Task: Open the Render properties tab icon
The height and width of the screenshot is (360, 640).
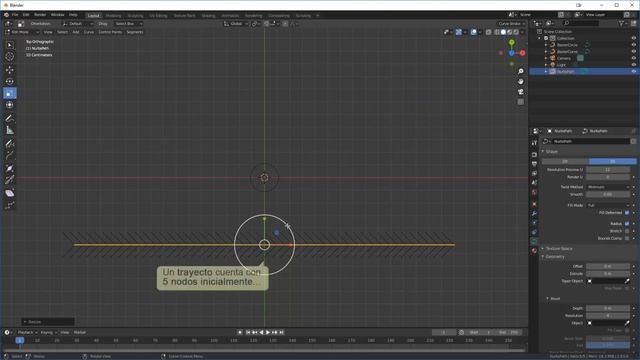Action: pos(534,155)
